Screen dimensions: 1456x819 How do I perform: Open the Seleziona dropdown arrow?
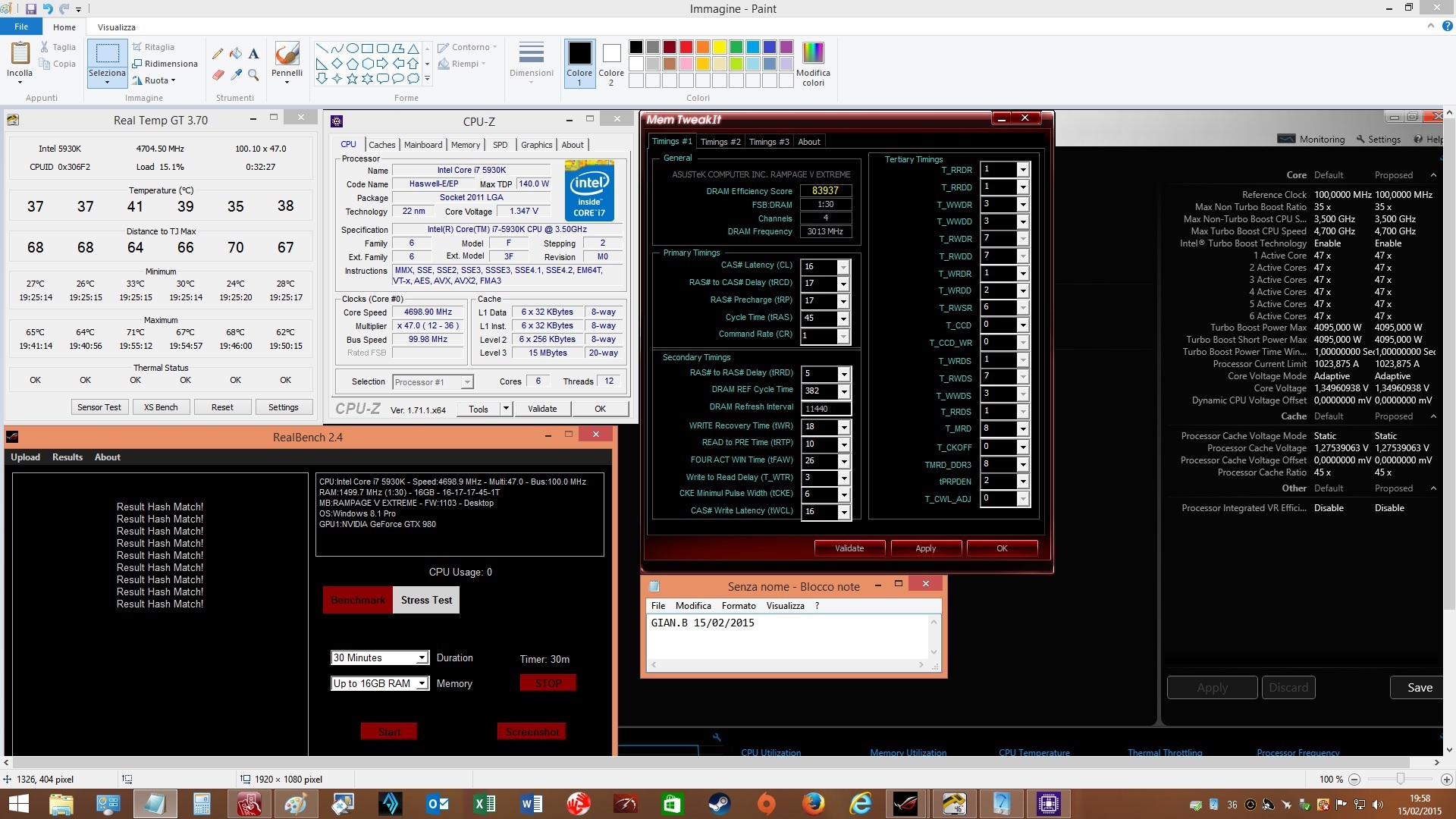[107, 81]
